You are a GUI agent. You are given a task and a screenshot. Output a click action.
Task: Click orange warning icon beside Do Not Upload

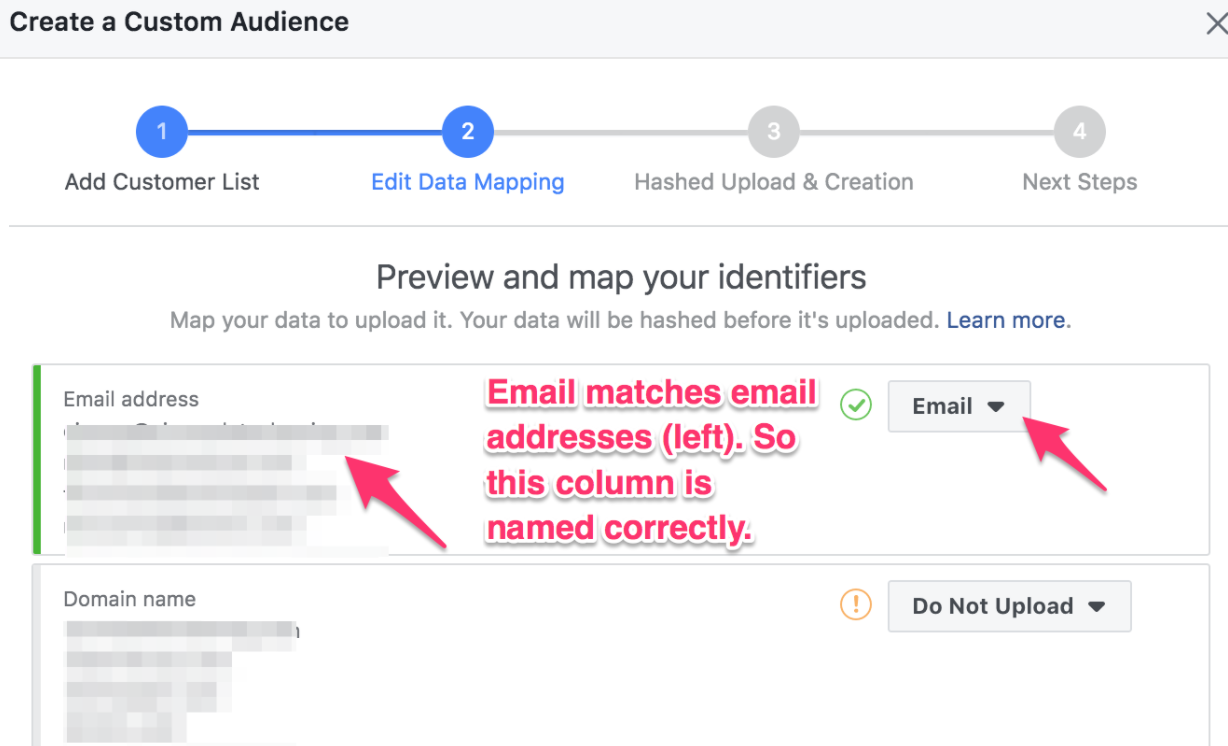pyautogui.click(x=855, y=604)
